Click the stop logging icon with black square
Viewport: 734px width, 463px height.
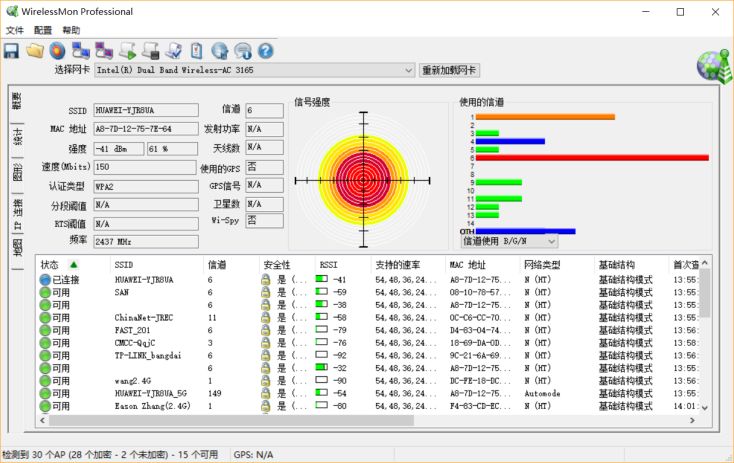coord(151,51)
